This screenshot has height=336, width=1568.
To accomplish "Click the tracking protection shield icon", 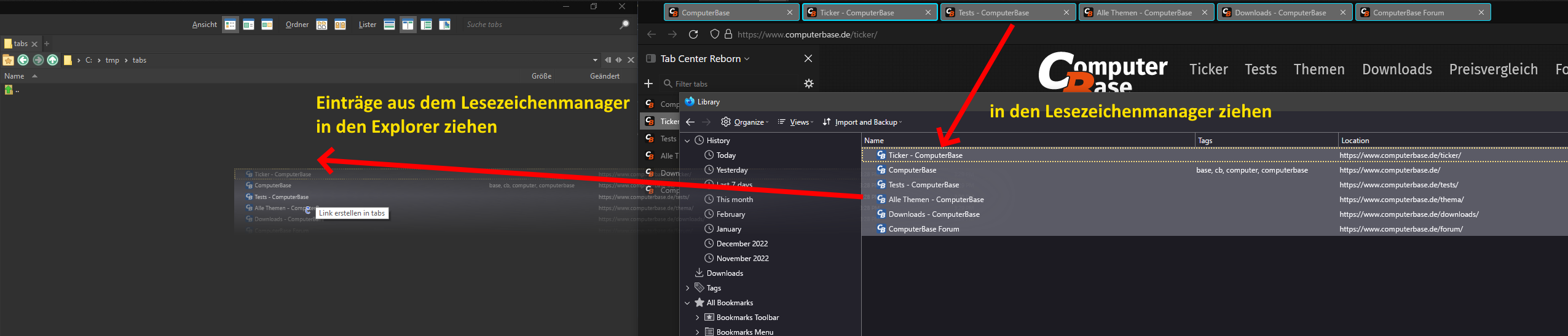I will point(714,34).
